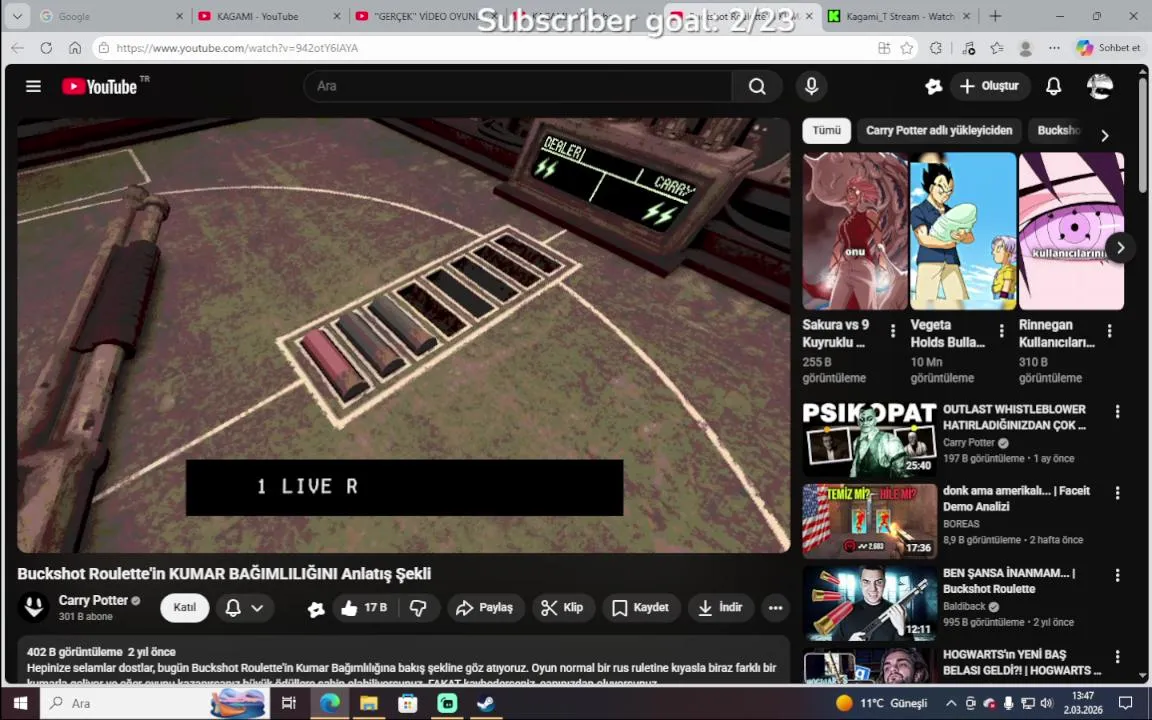Select Carry Potter adlı yükleyiciden chip

[939, 130]
